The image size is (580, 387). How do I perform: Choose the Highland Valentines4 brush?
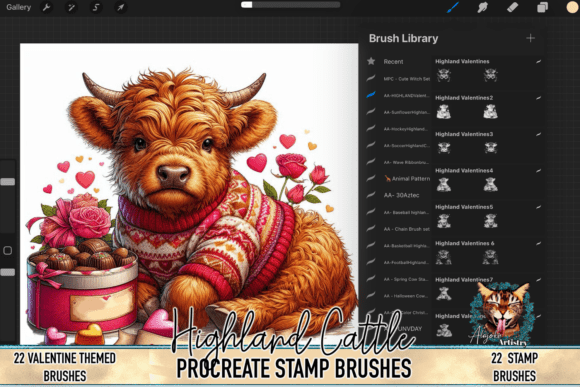pyautogui.click(x=488, y=181)
